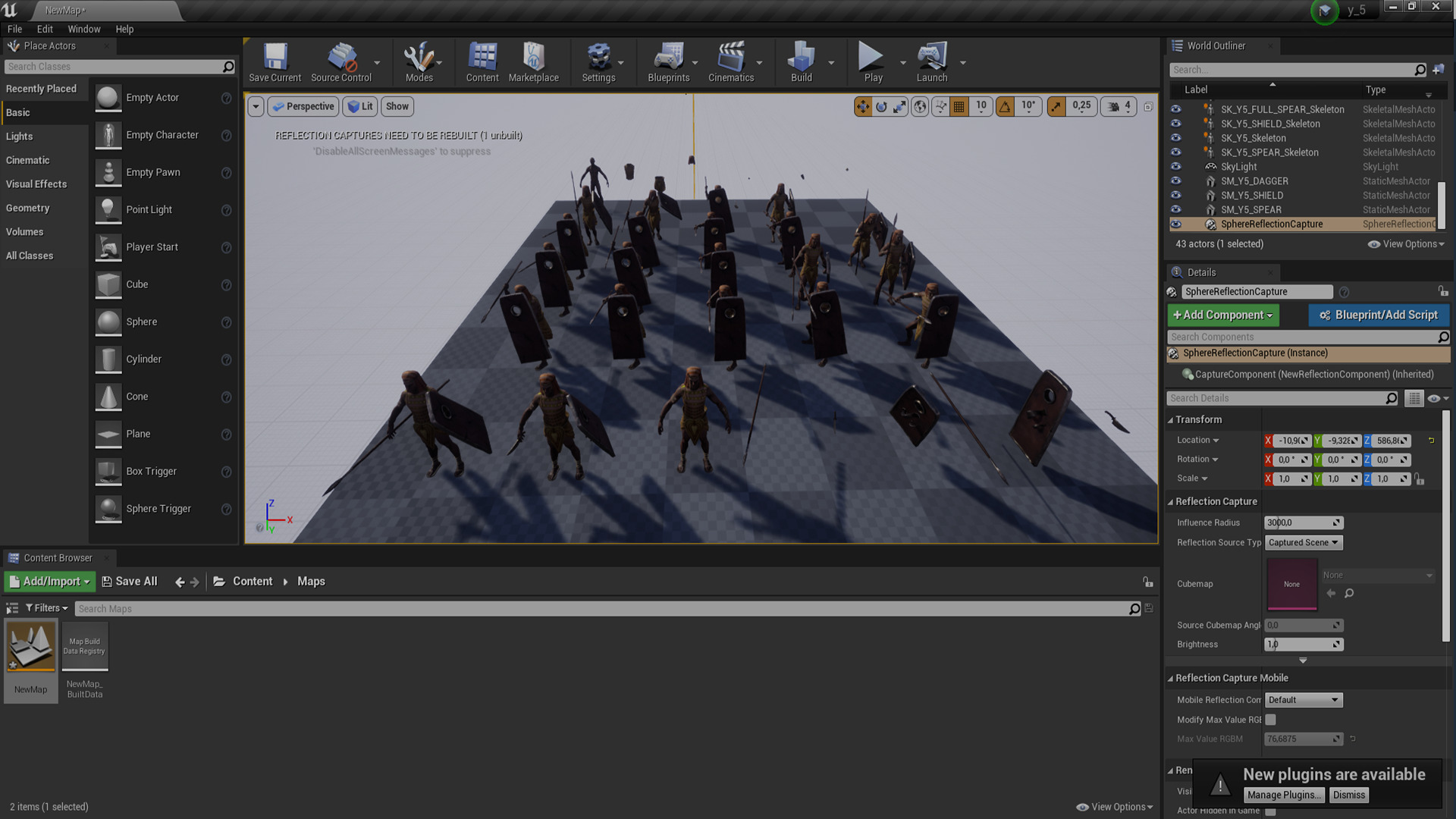
Task: Toggle the scale lock icon in Transform
Action: [x=1420, y=479]
